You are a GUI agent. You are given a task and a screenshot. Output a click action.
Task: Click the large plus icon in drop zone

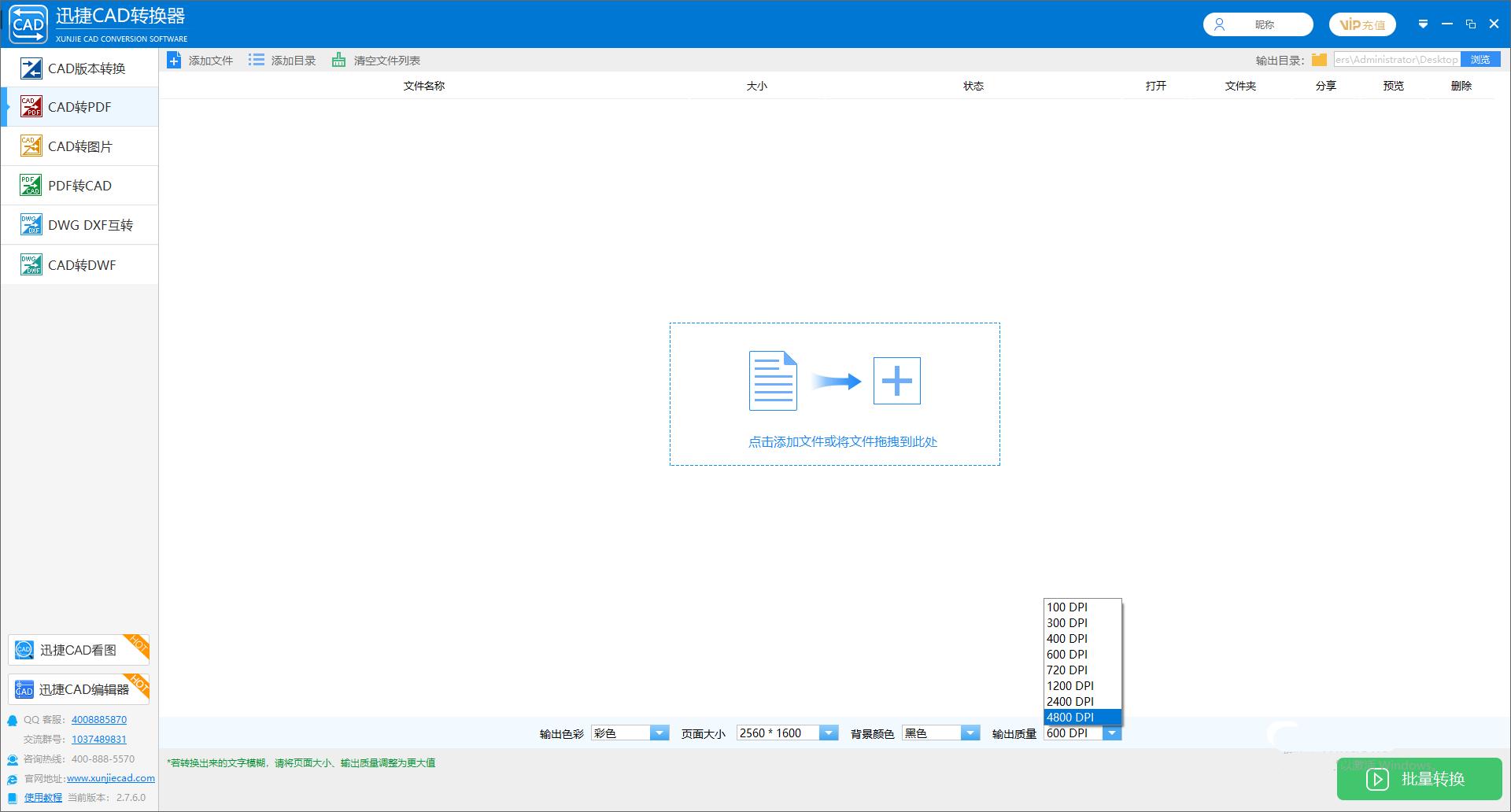pos(896,382)
